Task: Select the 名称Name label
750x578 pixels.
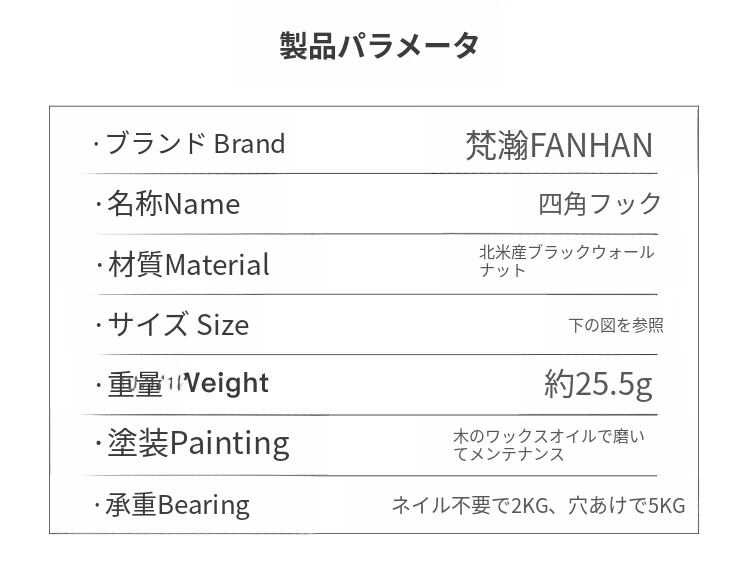Action: (173, 204)
